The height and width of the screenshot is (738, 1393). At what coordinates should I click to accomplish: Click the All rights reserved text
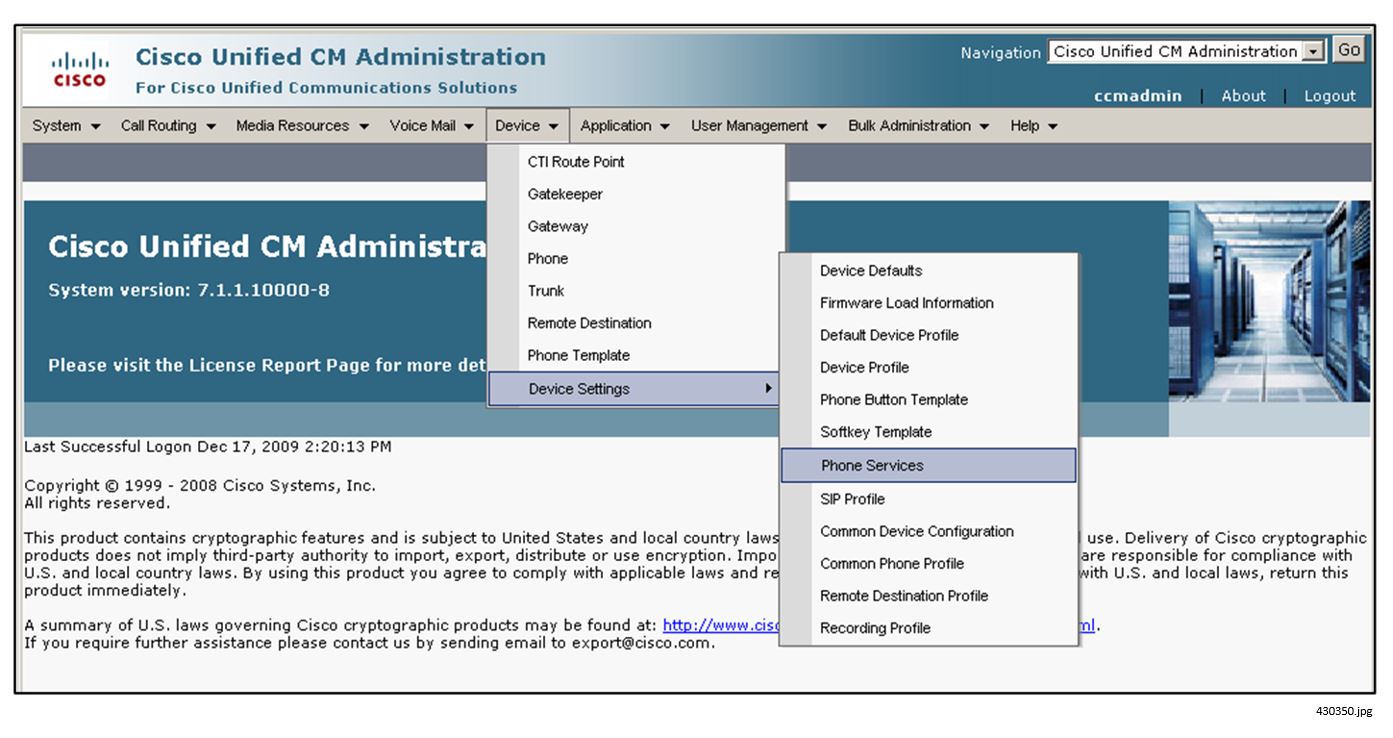[x=97, y=502]
